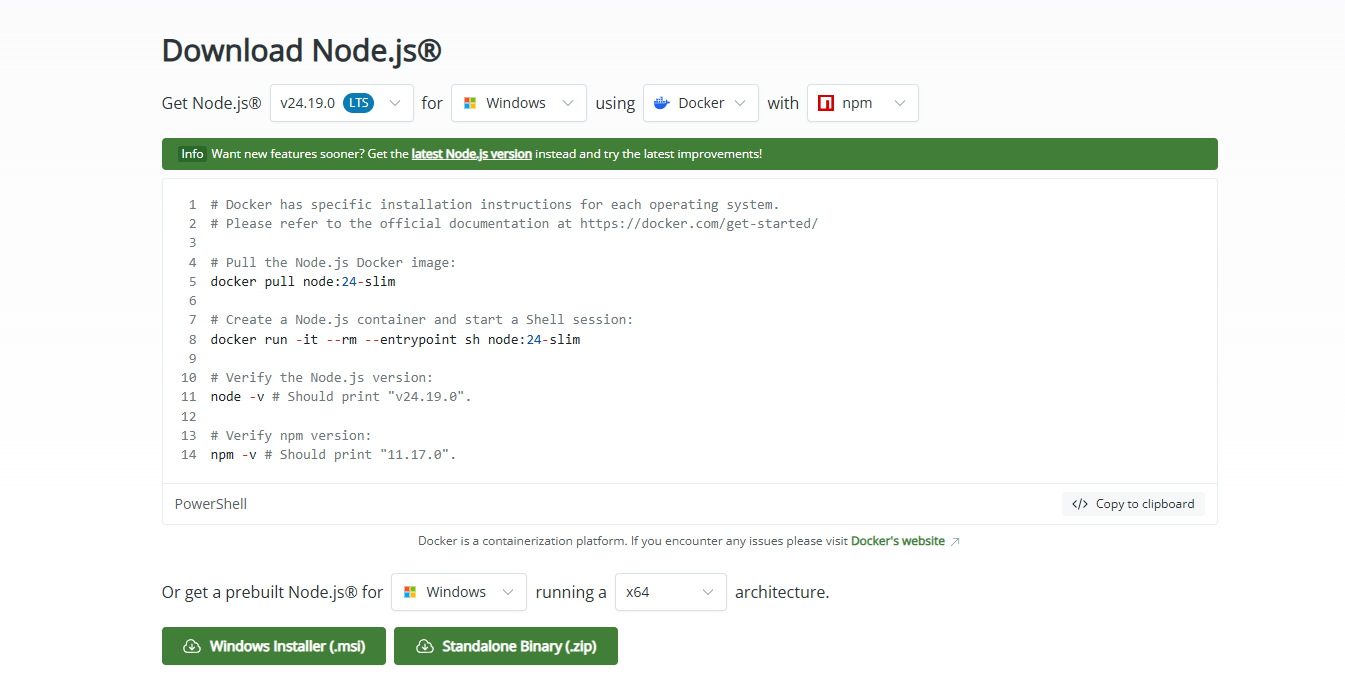The image size is (1345, 681).
Task: Click the 'docker run -it --rm' command line
Action: (x=395, y=339)
